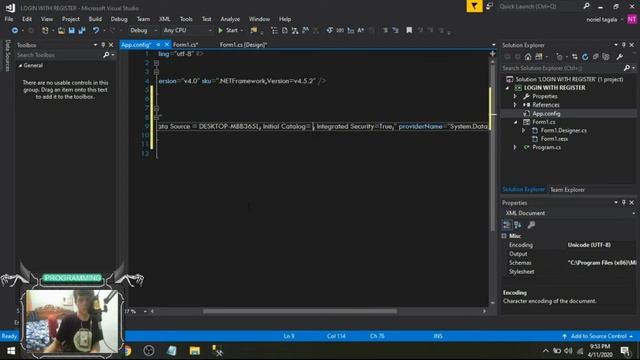
Task: Open Properties wrench icon in Solution Explorer toolbar
Action: [620, 57]
